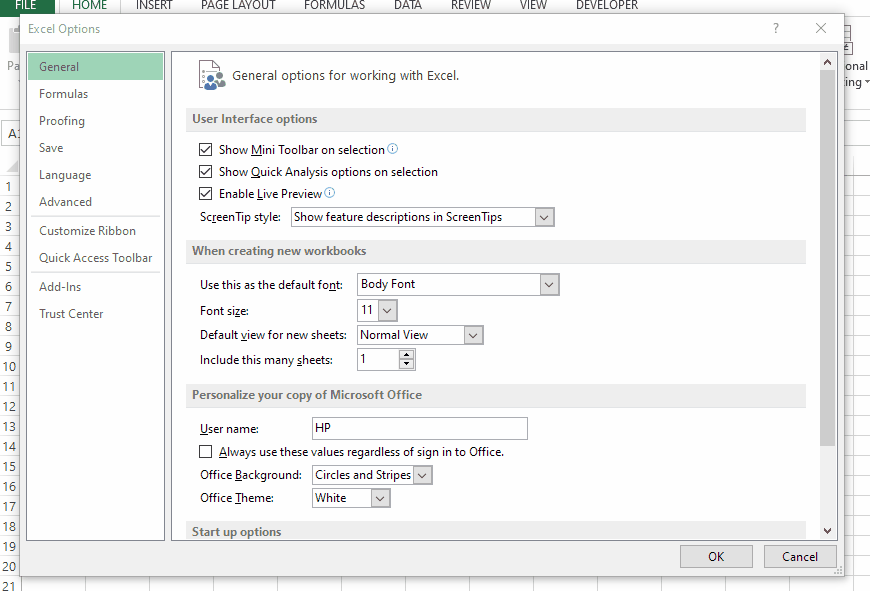Open the Advanced options category
Image resolution: width=870 pixels, height=591 pixels.
pos(95,202)
